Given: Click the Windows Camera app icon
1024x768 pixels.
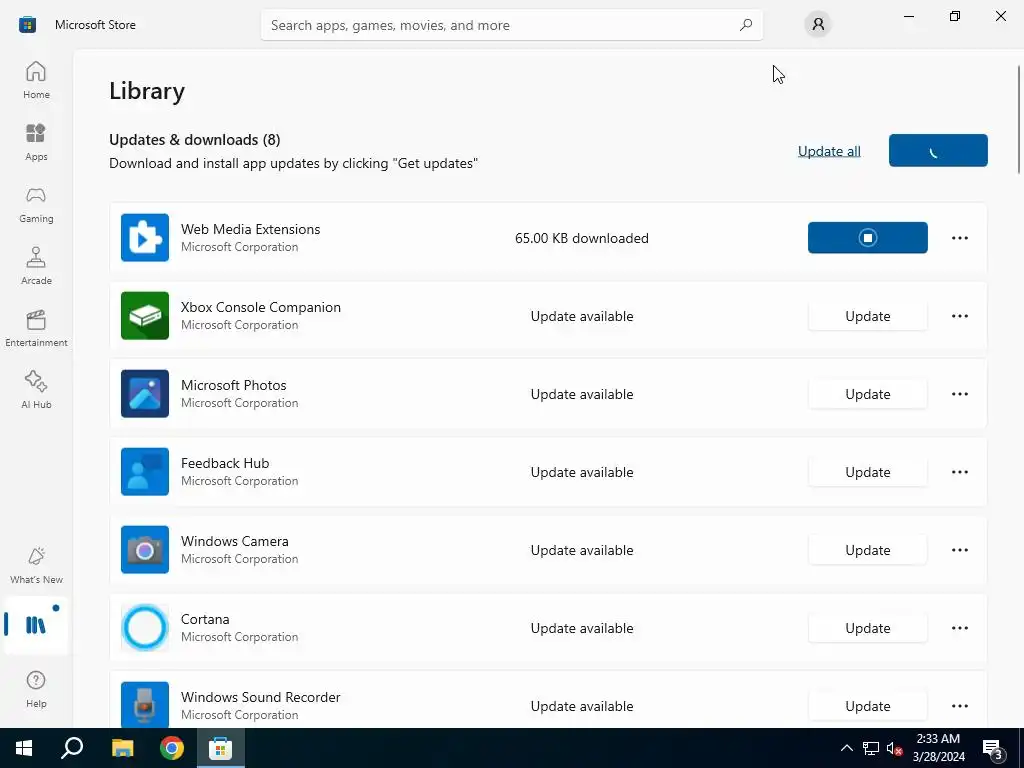Looking at the screenshot, I should pyautogui.click(x=145, y=550).
